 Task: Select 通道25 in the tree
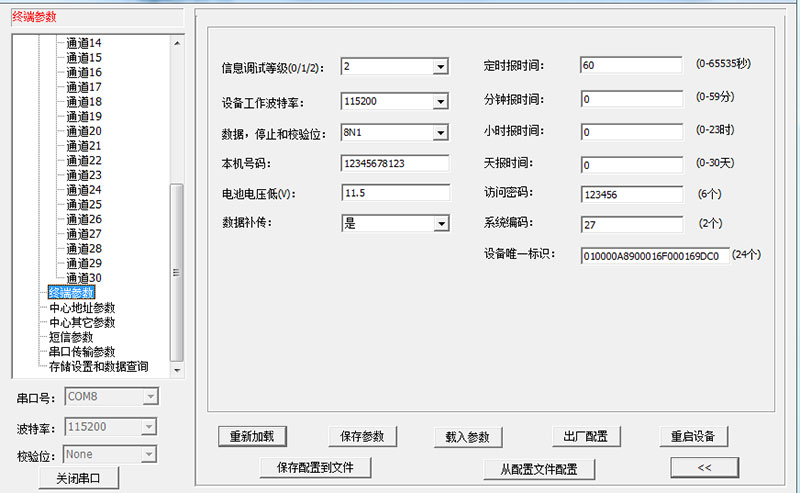84,205
